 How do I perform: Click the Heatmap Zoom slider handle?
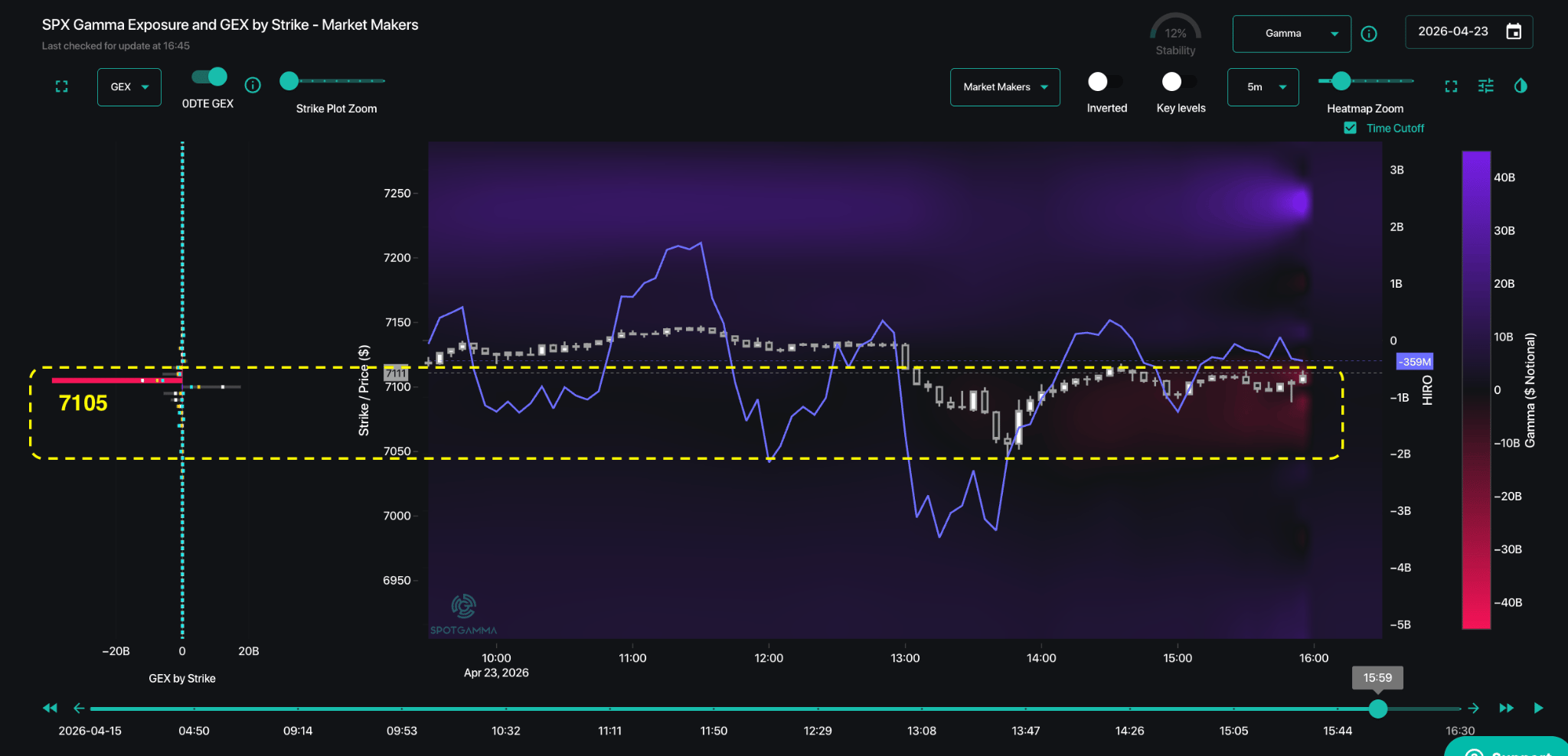click(x=1341, y=81)
